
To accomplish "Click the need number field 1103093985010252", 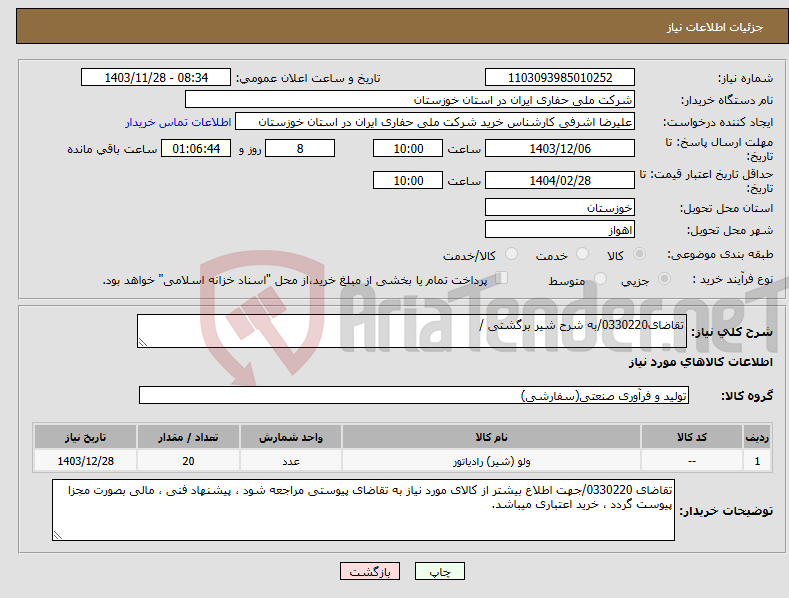I will point(560,78).
